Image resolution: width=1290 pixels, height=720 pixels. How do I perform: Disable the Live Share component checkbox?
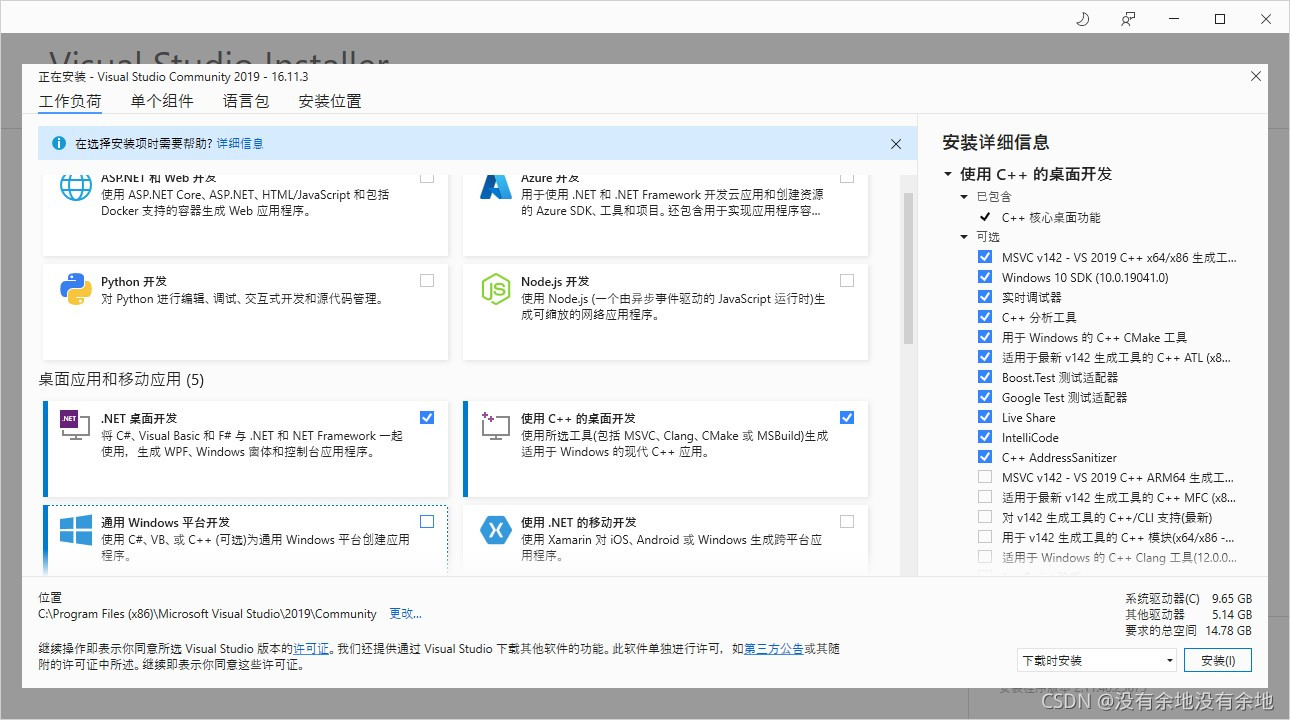[984, 417]
